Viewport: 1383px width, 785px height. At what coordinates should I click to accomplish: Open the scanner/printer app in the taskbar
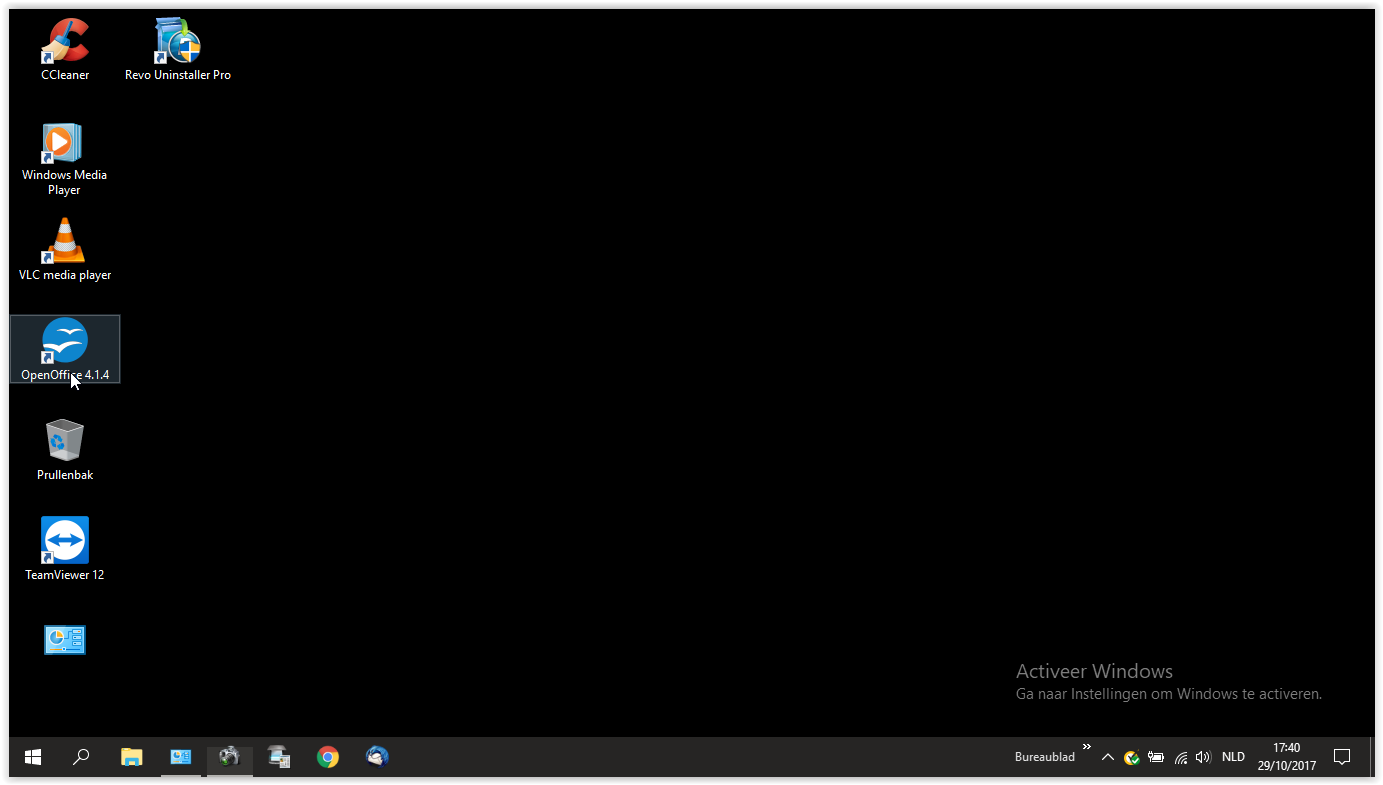(278, 757)
